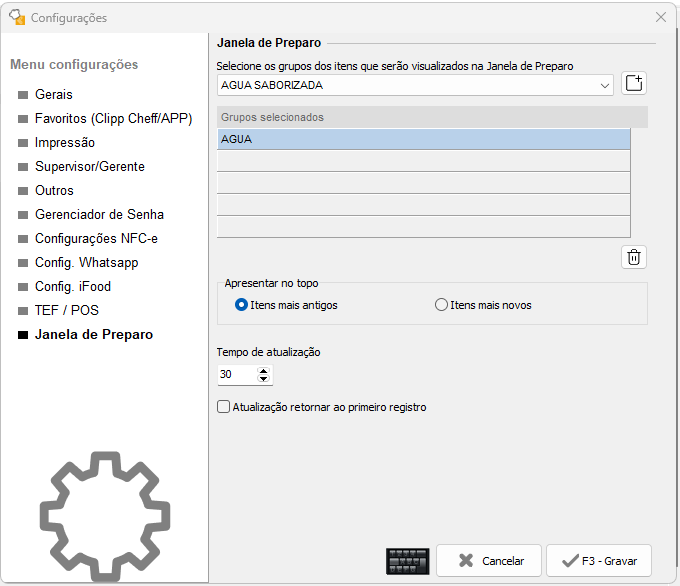Open Configurações NFC-e menu item
This screenshot has height=586, width=680.
[x=96, y=238]
